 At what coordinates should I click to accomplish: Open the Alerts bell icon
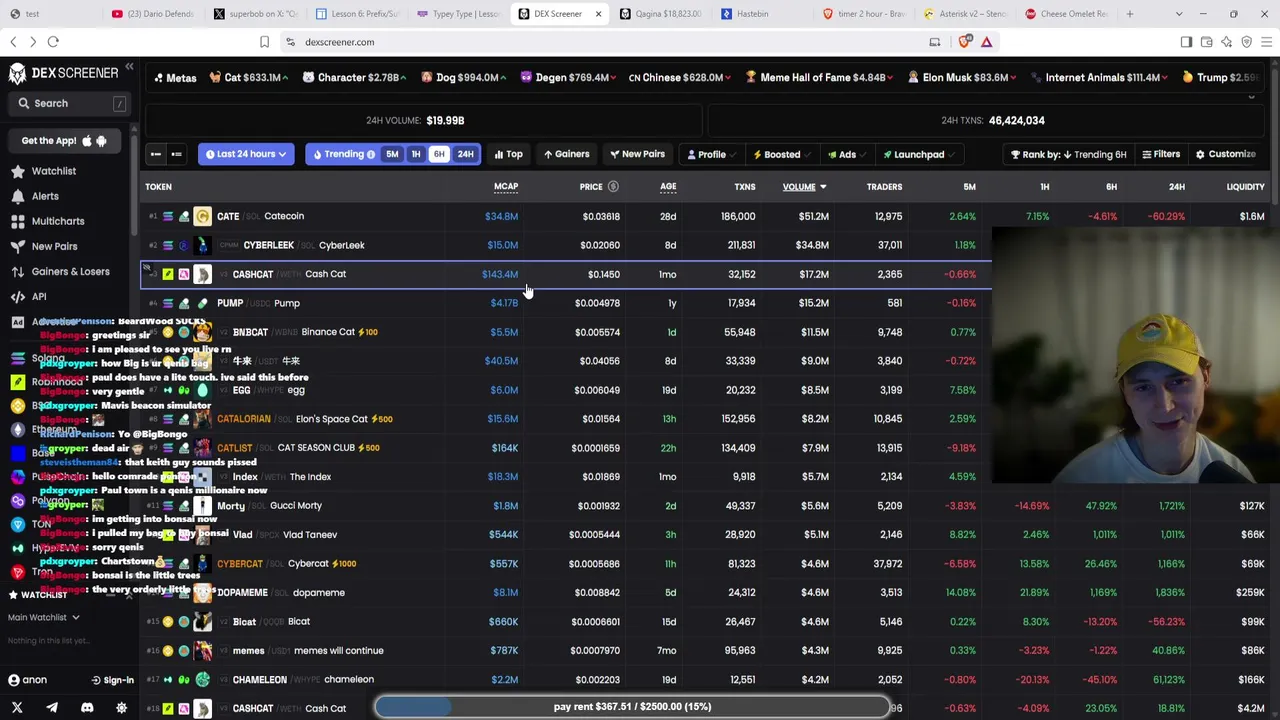tap(17, 196)
